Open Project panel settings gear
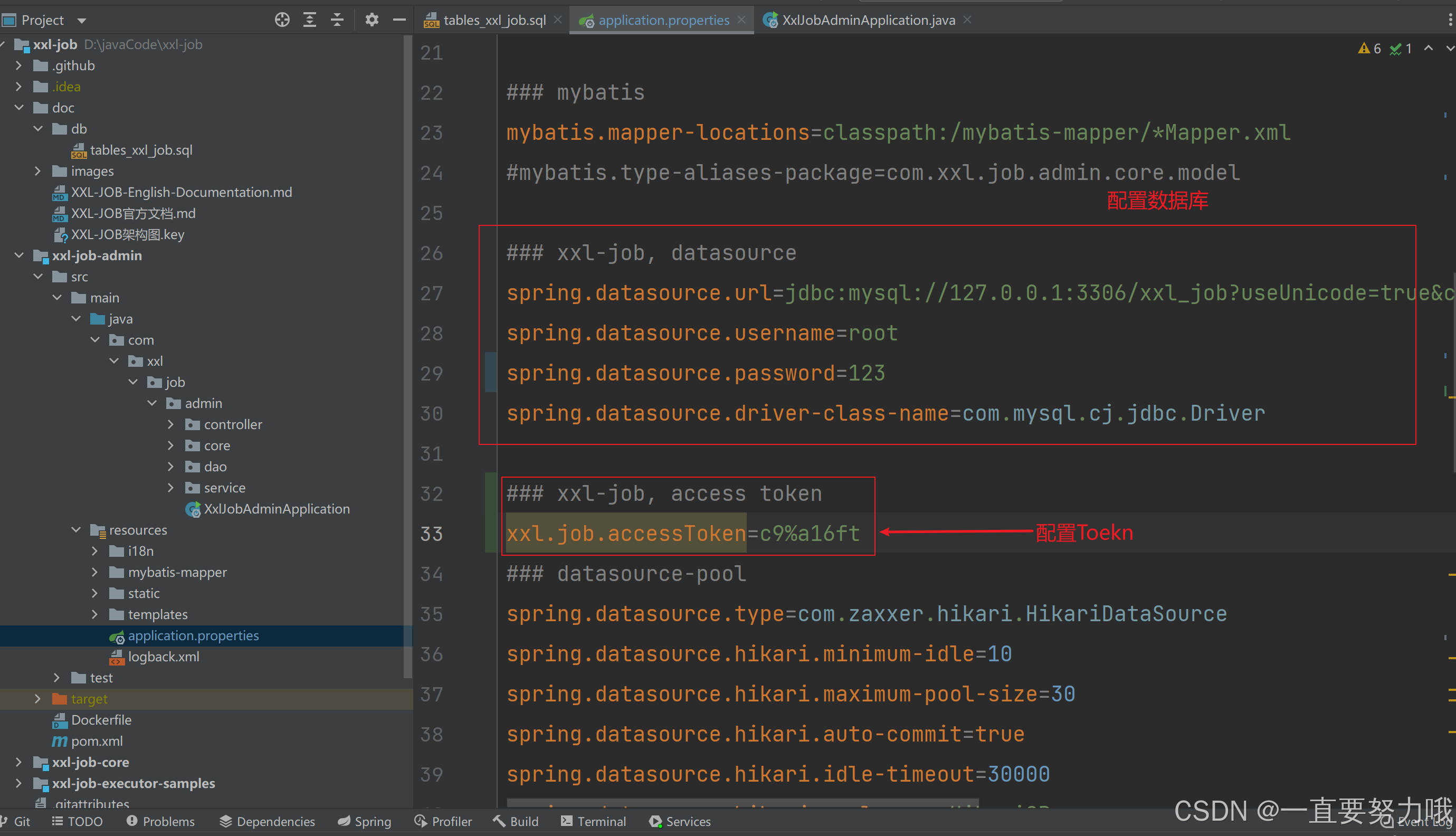 tap(372, 20)
